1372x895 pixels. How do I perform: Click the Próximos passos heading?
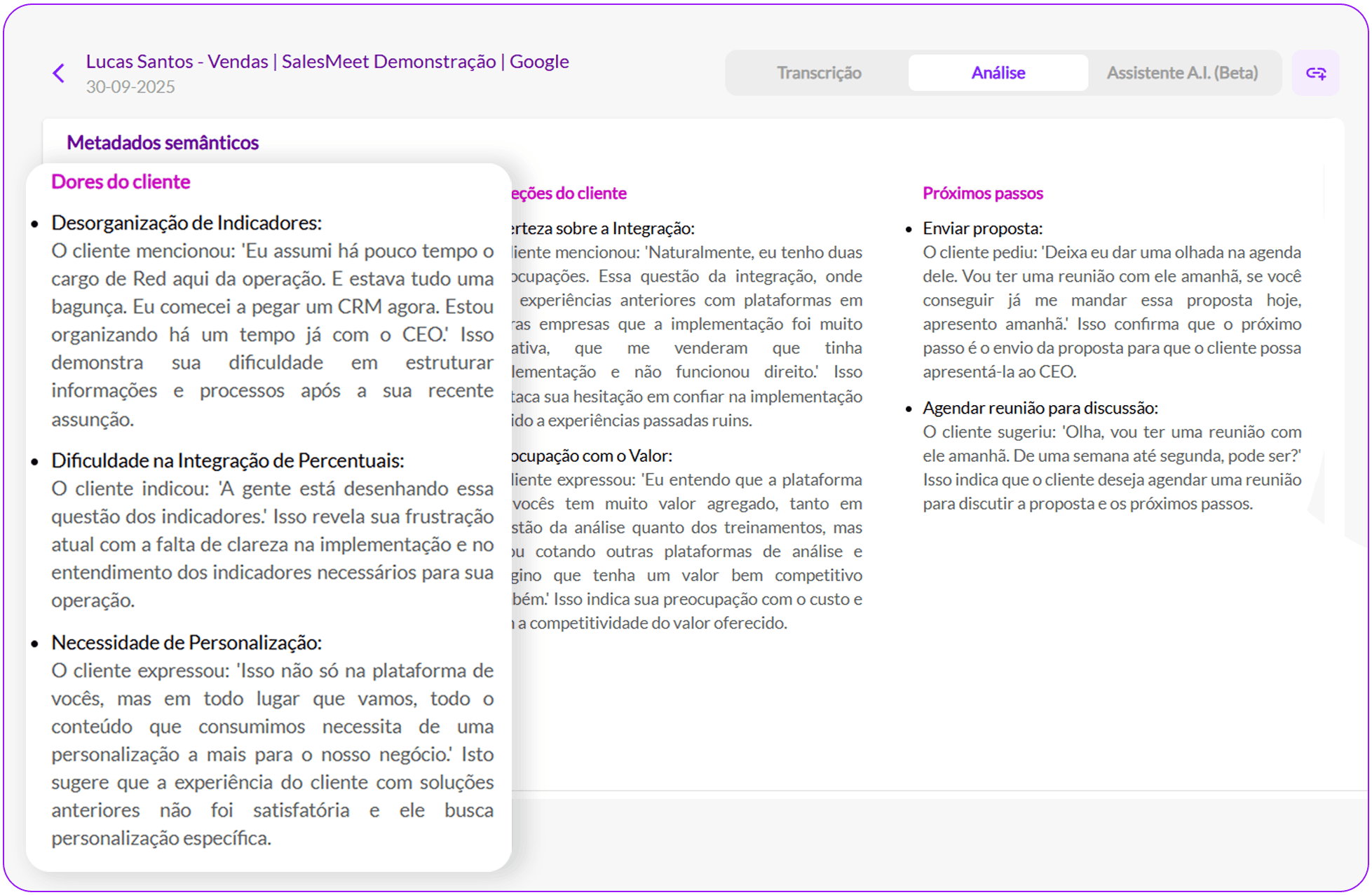point(982,193)
